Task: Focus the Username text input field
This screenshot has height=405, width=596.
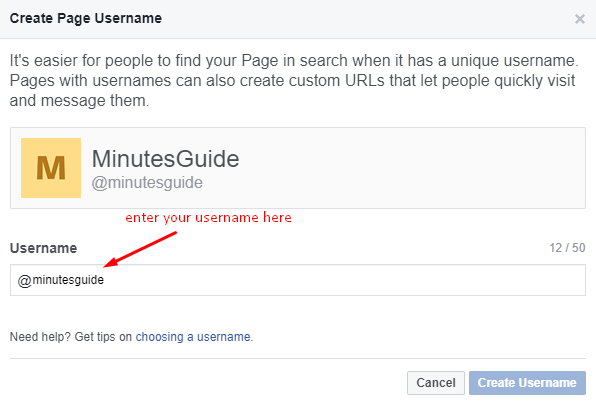Action: click(x=298, y=280)
